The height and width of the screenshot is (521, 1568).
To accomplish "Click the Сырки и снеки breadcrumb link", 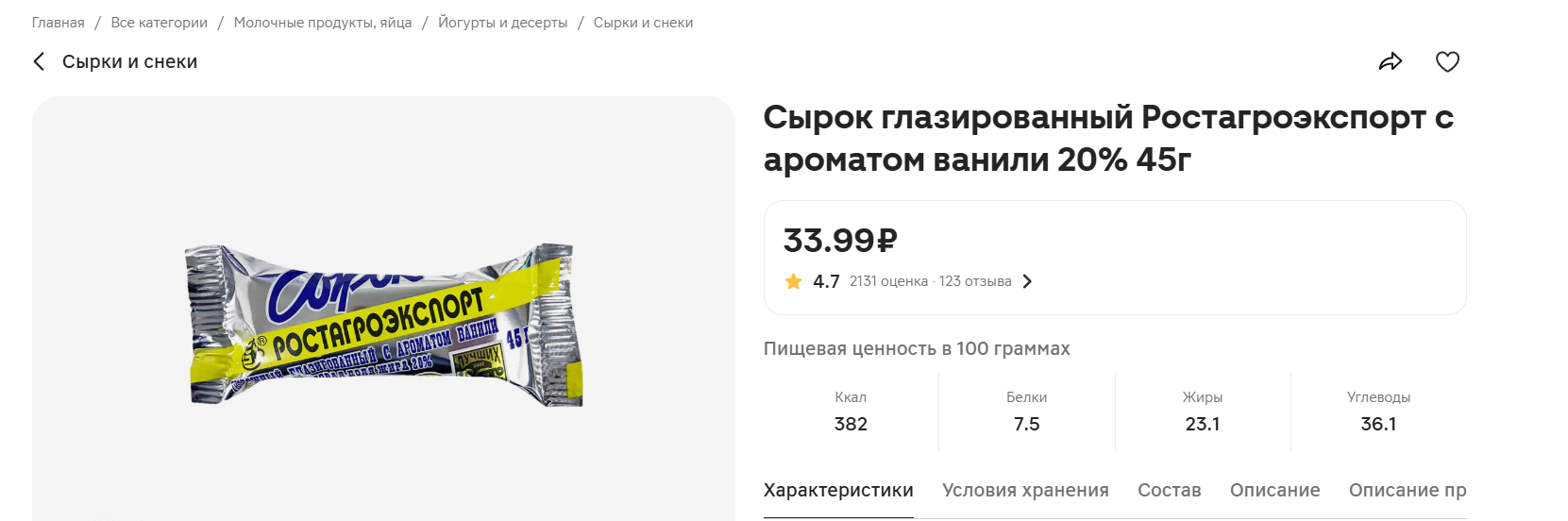I will point(643,23).
